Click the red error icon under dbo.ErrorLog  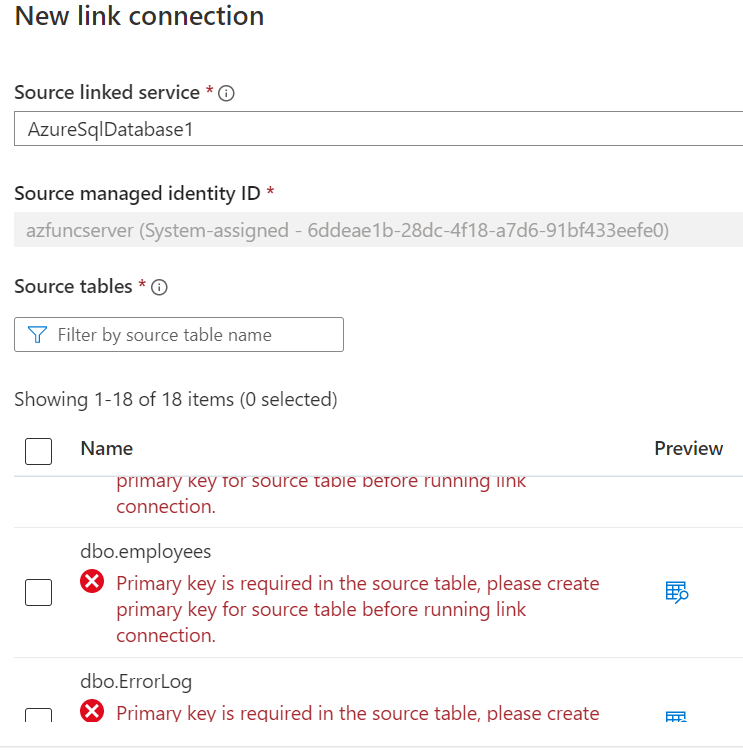(92, 710)
